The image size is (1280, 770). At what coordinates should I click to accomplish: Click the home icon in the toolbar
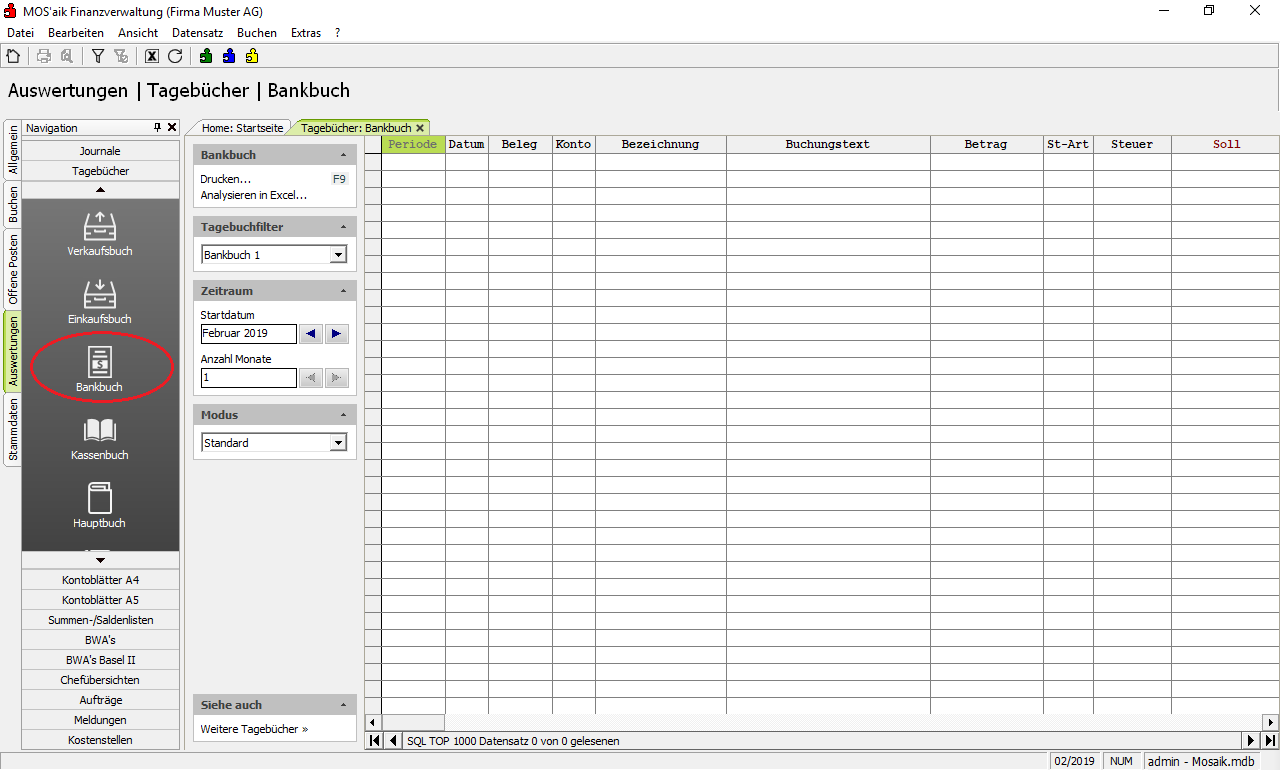tap(13, 57)
